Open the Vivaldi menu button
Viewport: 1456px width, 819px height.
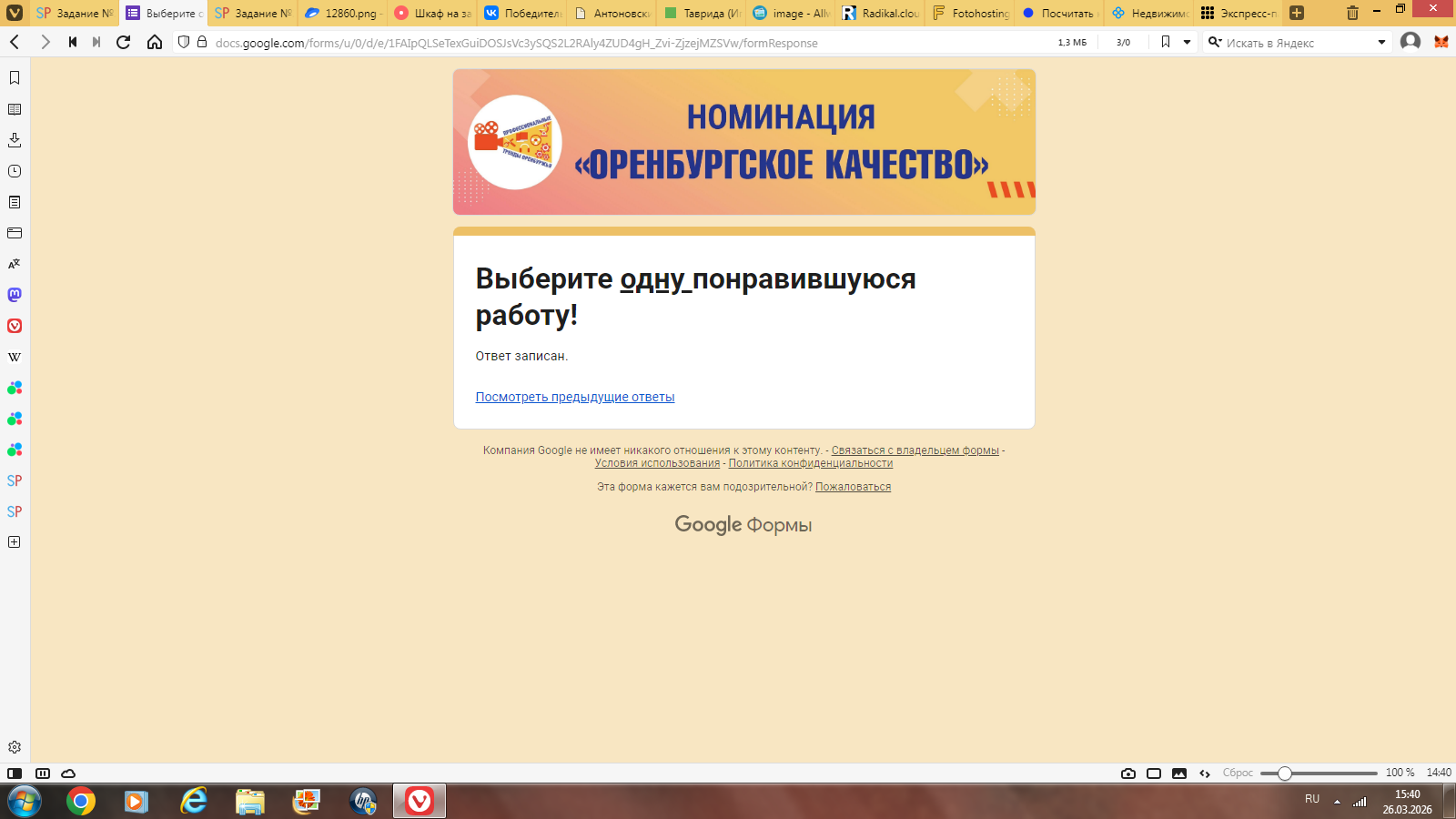[15, 13]
